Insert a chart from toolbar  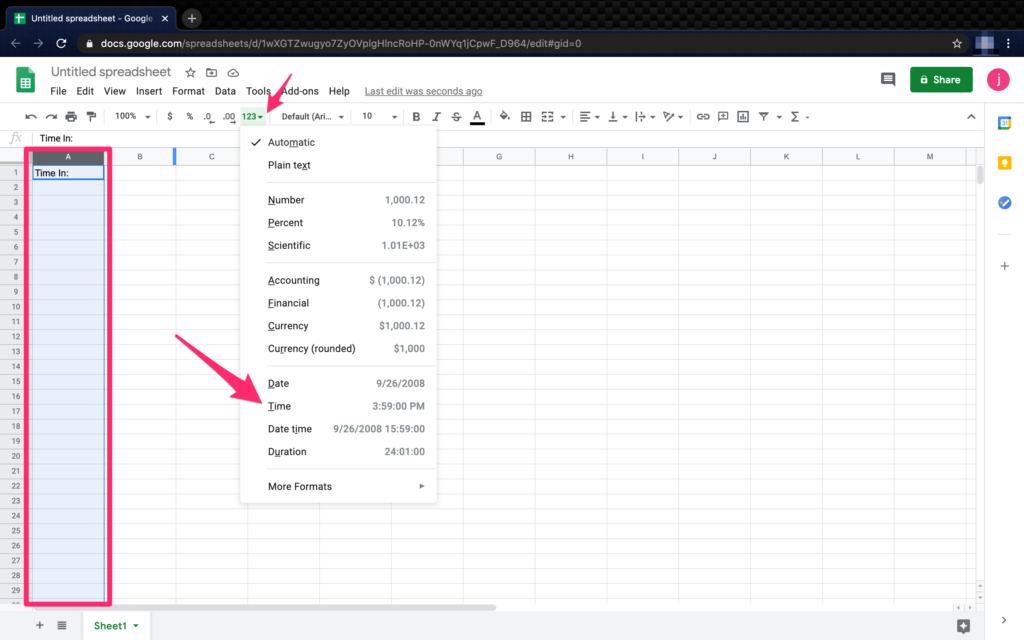pyautogui.click(x=743, y=117)
